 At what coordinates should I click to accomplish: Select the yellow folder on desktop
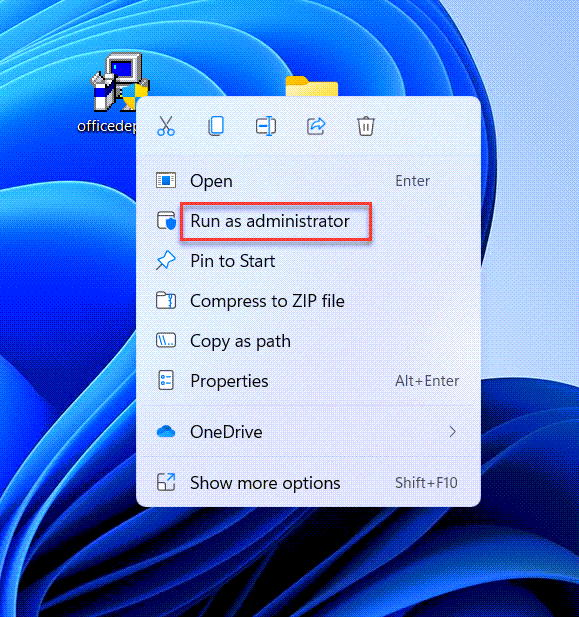click(x=312, y=86)
